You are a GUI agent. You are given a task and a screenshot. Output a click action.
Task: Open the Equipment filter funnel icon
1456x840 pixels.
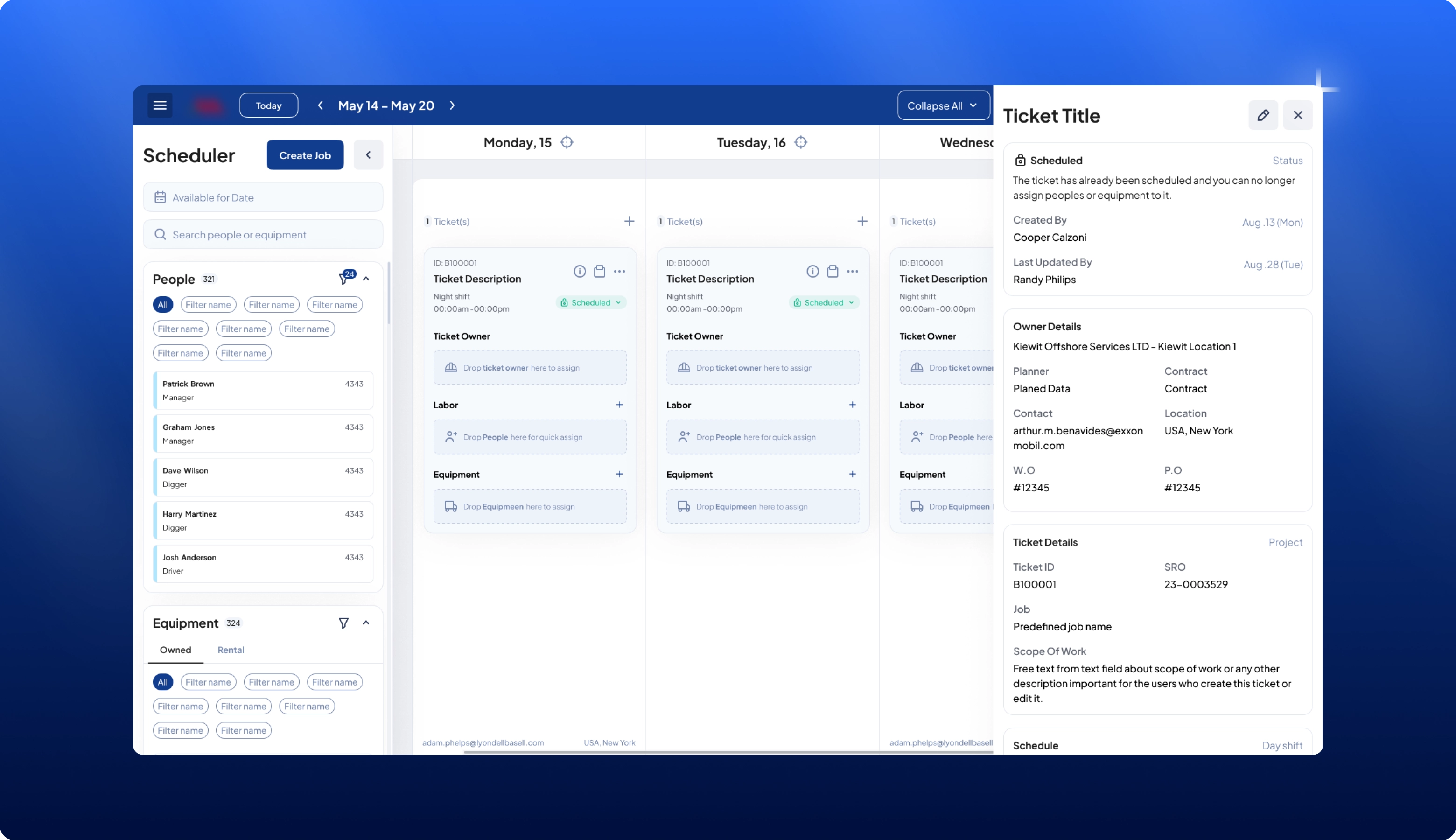point(344,623)
